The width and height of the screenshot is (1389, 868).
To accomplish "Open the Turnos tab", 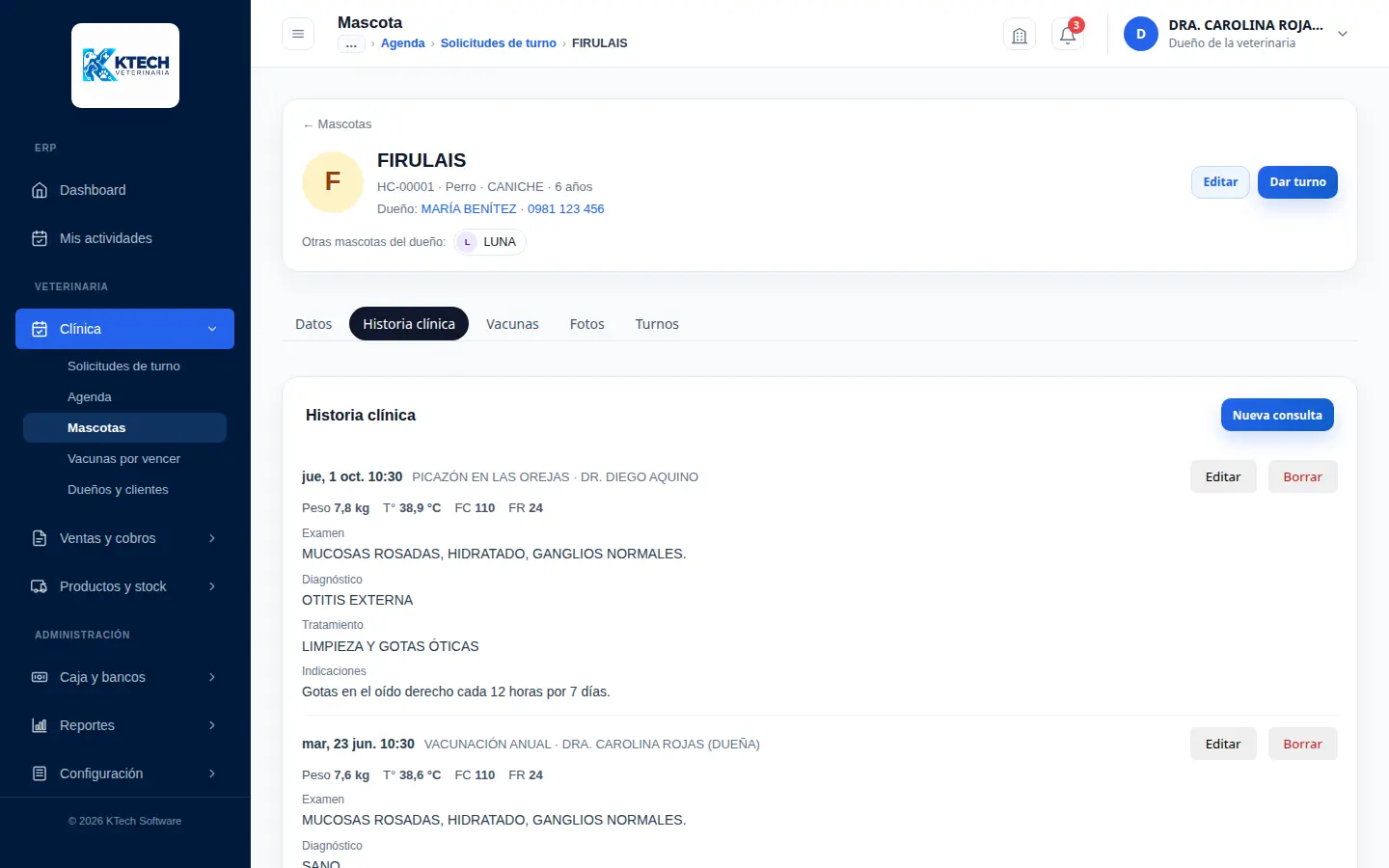I will (657, 324).
